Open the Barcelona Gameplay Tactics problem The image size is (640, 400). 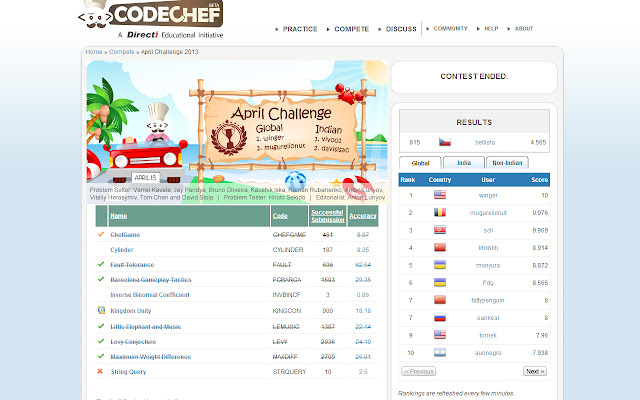[151, 280]
